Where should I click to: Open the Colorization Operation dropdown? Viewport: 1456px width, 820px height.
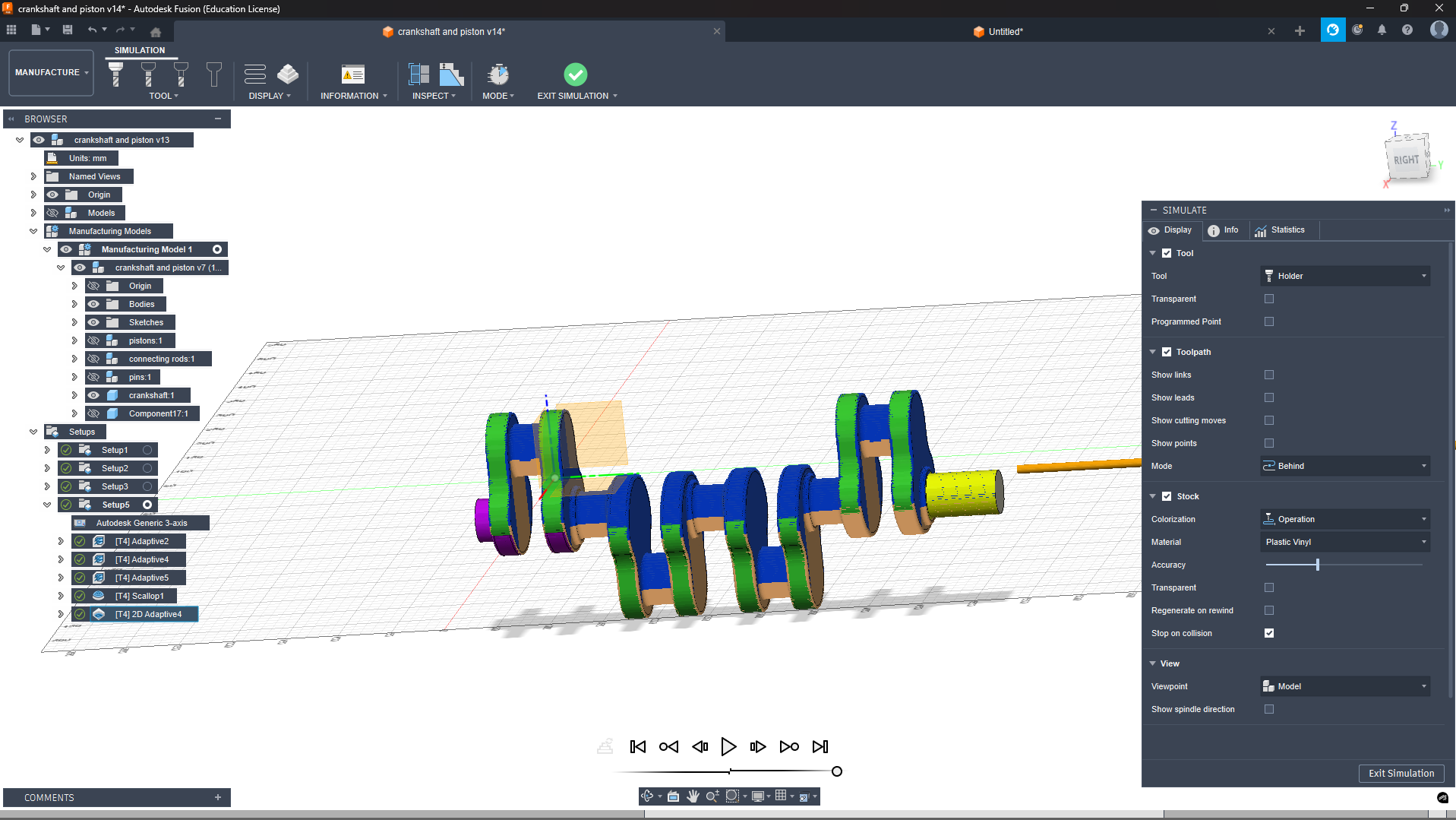pyautogui.click(x=1345, y=519)
